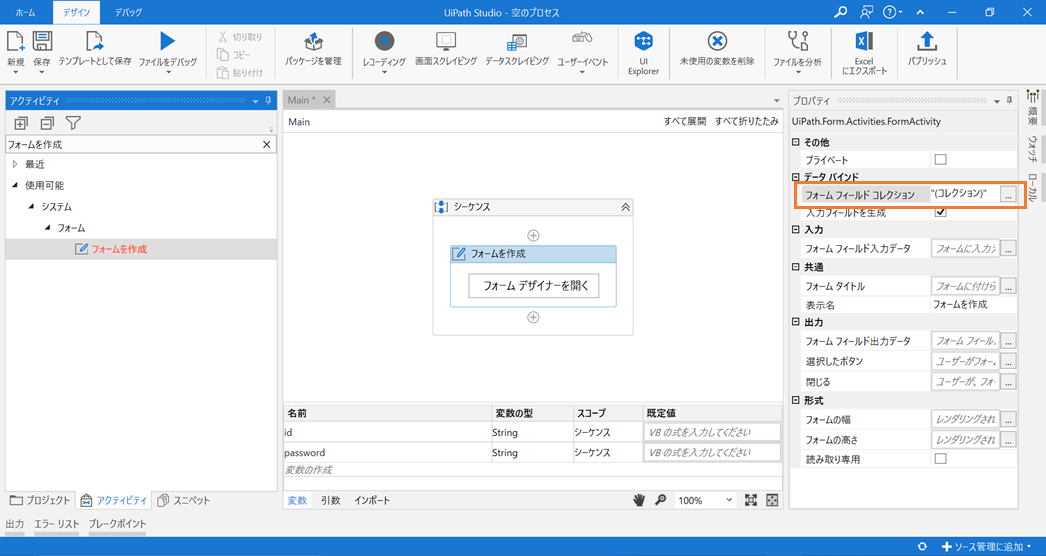Viewport: 1046px width, 556px height.
Task: Switch to Imports (インポート) tab
Action: click(x=372, y=501)
